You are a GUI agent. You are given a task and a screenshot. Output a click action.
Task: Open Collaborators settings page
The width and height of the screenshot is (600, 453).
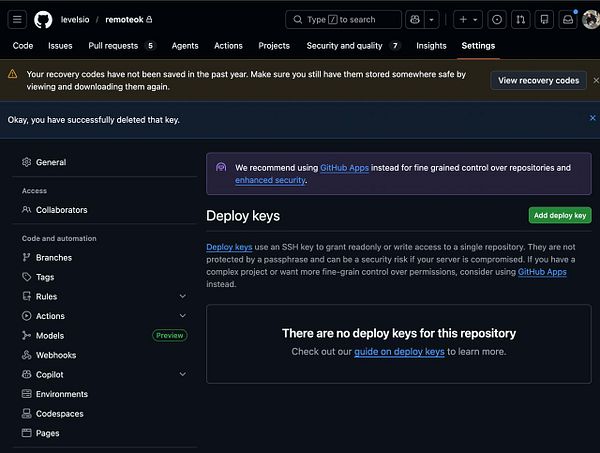62,210
